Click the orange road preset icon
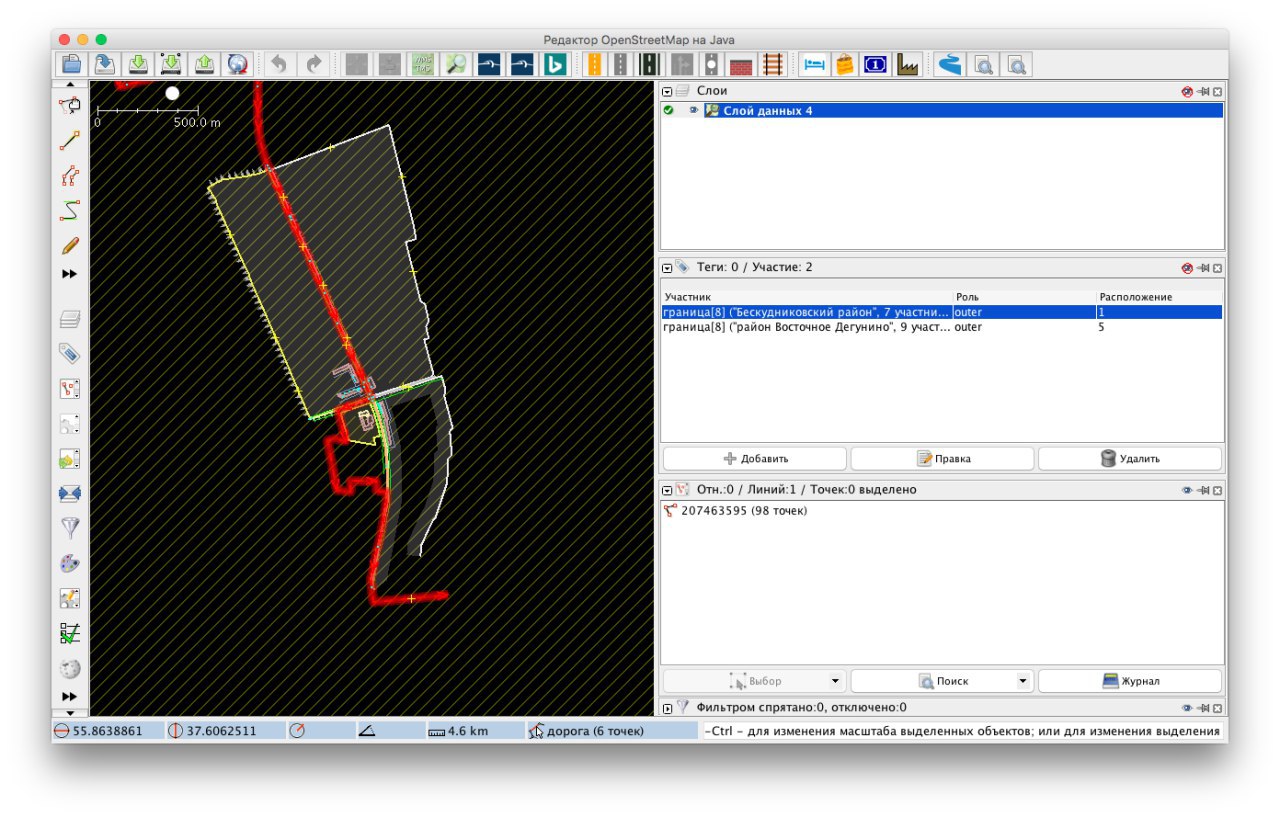 (594, 65)
